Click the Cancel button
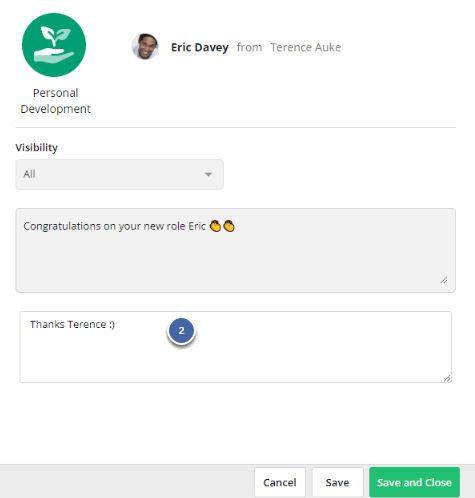 click(280, 482)
